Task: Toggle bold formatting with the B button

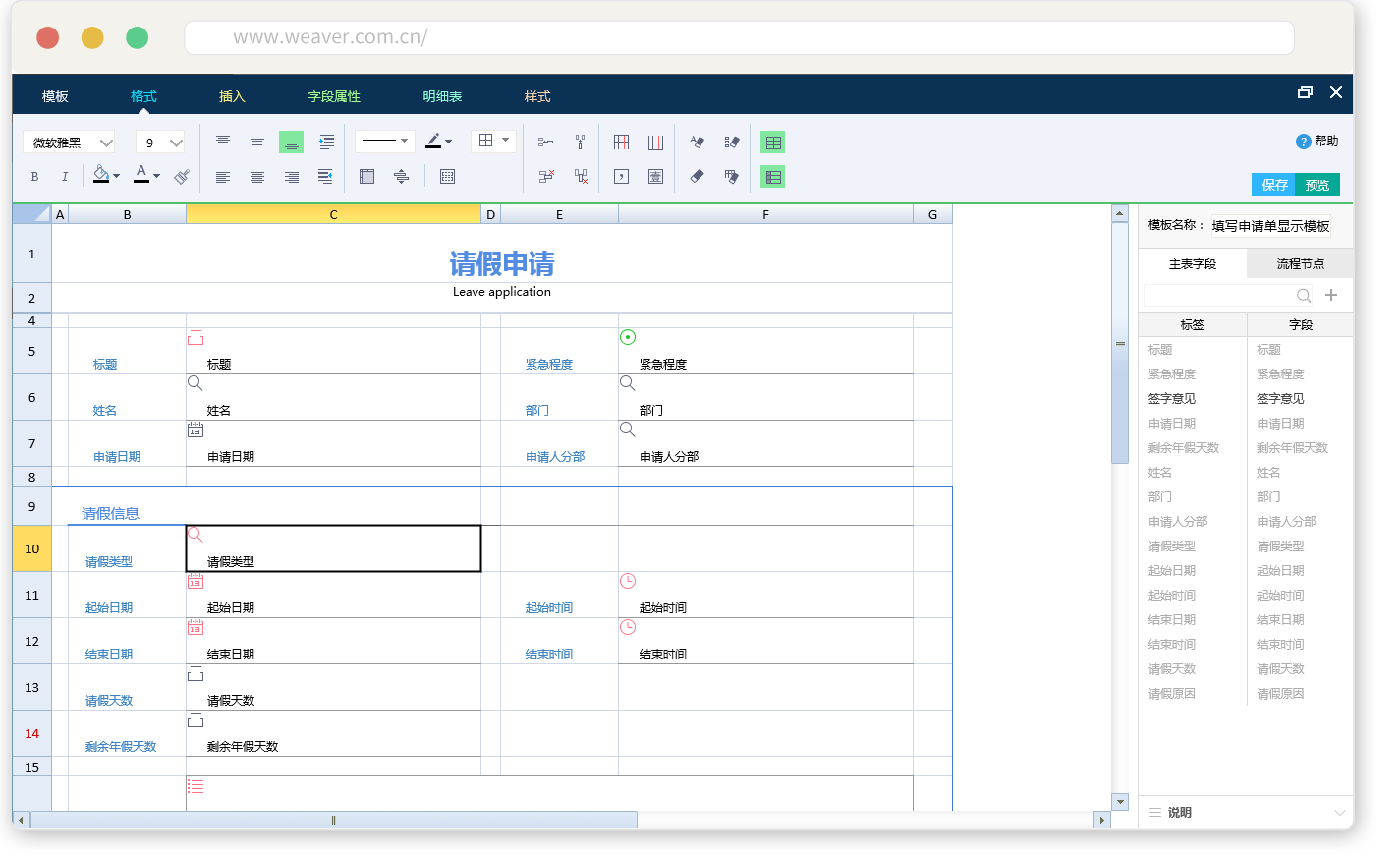Action: (x=34, y=177)
